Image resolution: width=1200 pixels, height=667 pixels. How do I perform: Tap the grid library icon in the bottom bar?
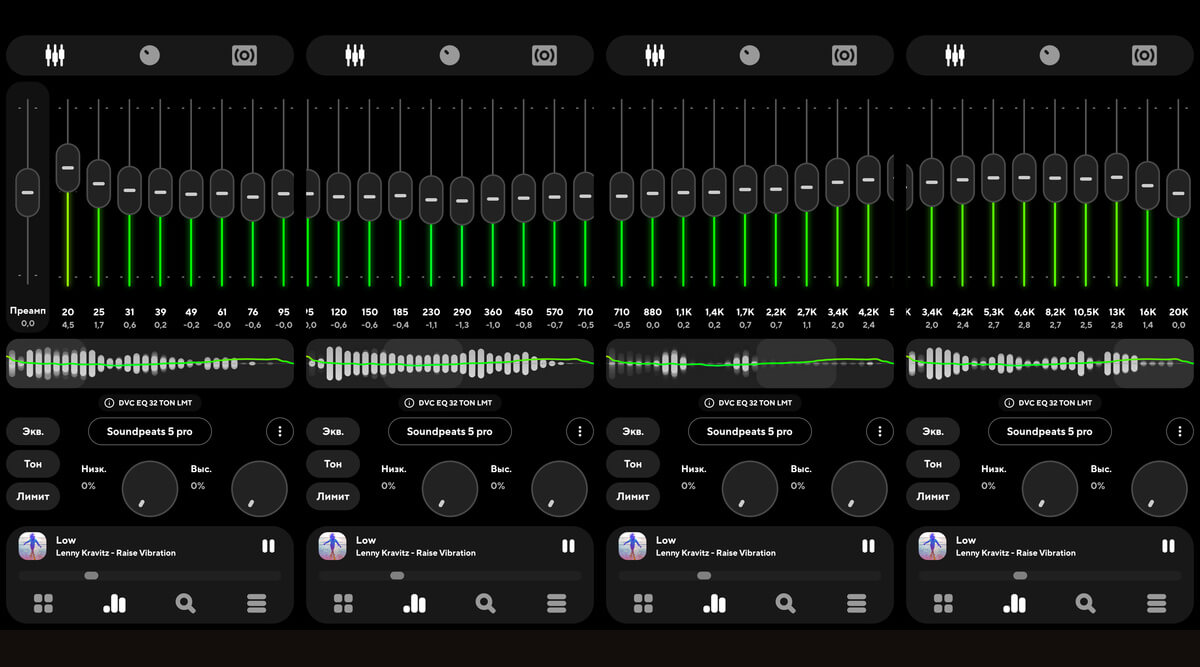click(44, 604)
